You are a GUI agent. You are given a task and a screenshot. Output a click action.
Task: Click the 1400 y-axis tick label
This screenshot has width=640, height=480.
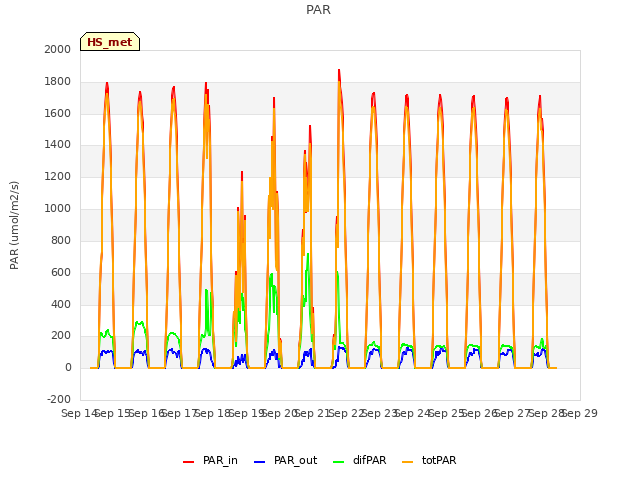coord(58,144)
